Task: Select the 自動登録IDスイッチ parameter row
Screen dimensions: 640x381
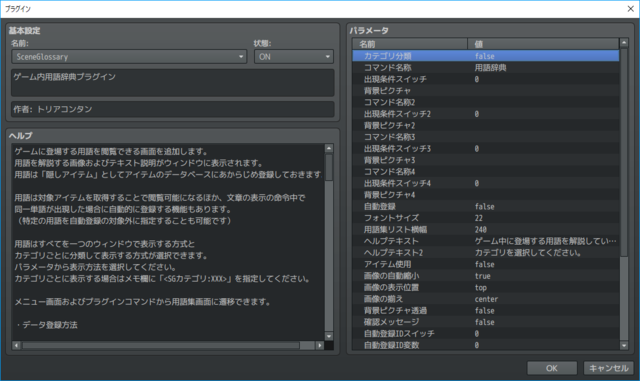Action: click(x=486, y=334)
